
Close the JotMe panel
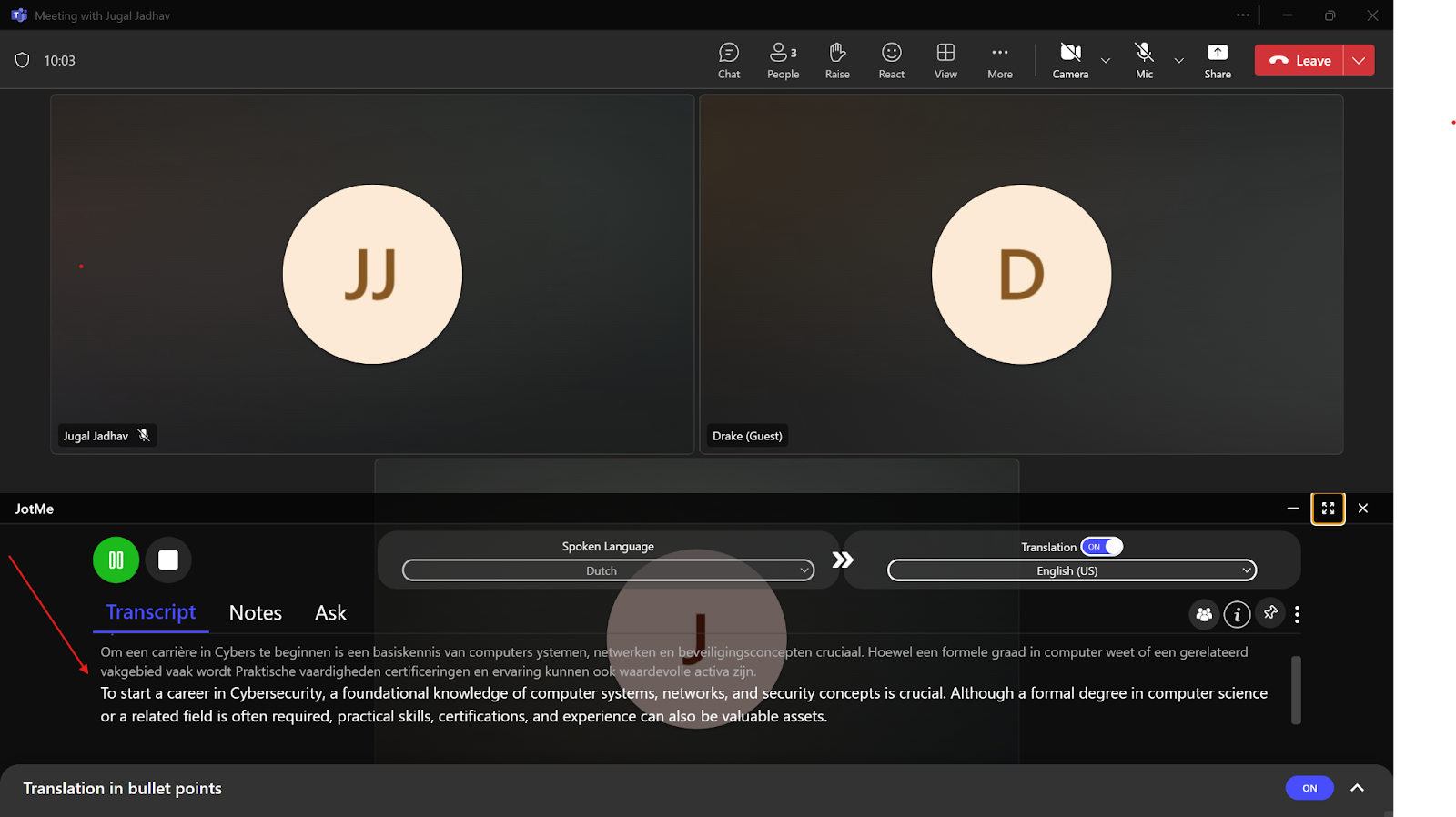1363,509
